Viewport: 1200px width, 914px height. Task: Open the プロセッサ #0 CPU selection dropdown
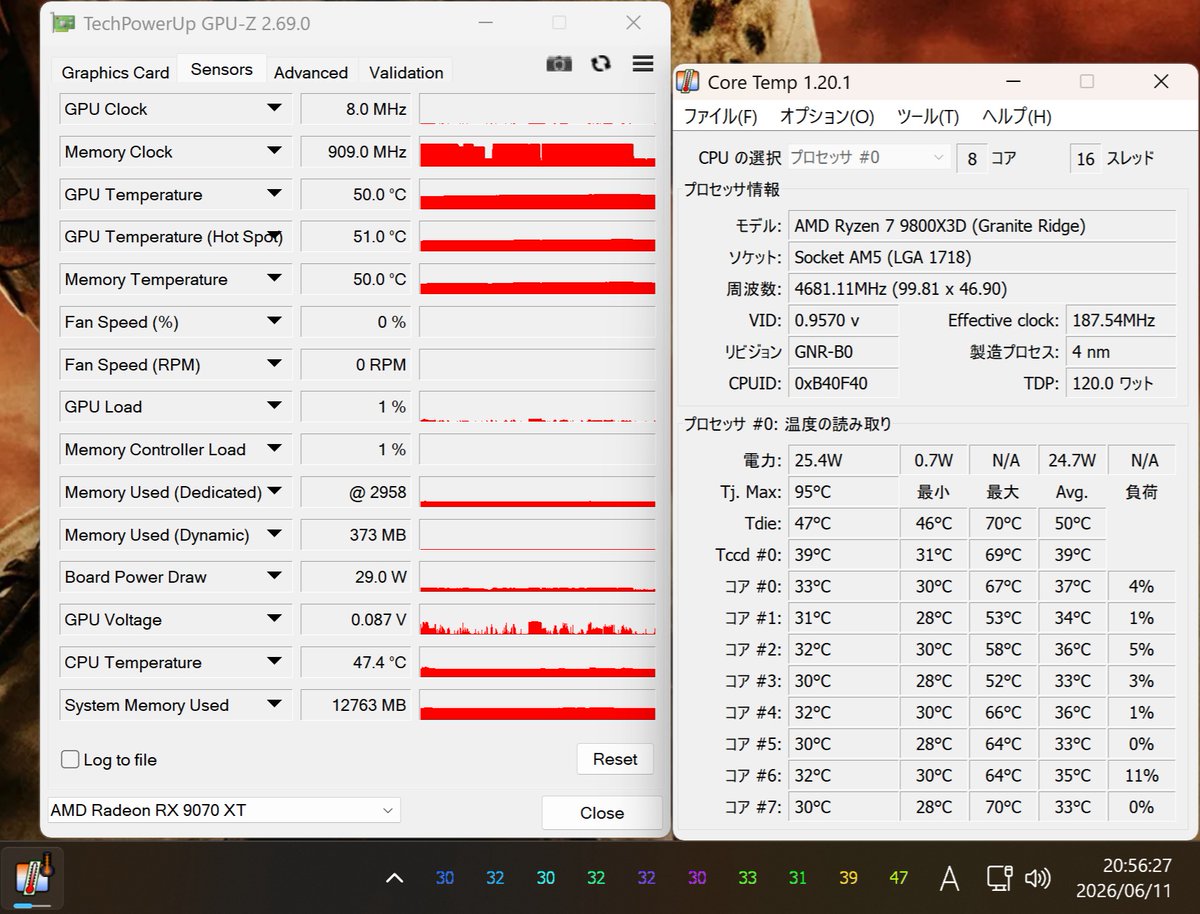[868, 157]
